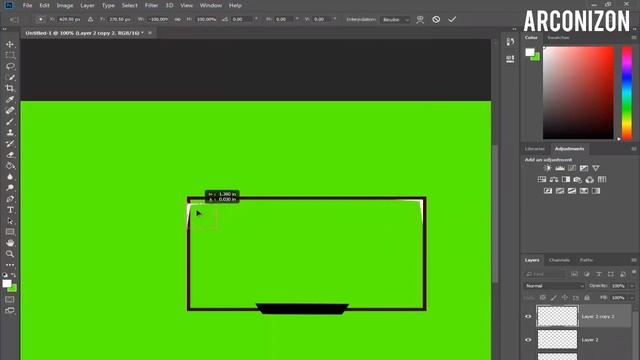Select the Paint Bucket tool

tap(10, 166)
